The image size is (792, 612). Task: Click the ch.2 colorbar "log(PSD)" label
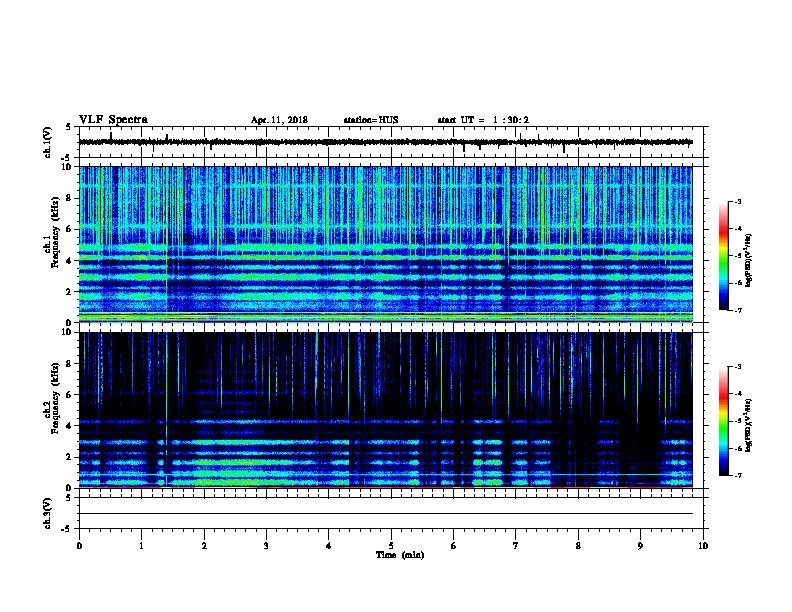[748, 426]
